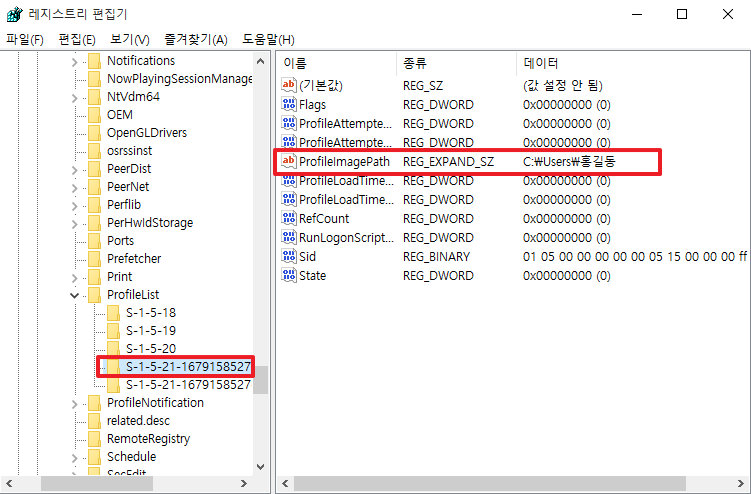Viewport: 751px width, 494px height.
Task: Expand the PeerDist key
Action: point(74,170)
